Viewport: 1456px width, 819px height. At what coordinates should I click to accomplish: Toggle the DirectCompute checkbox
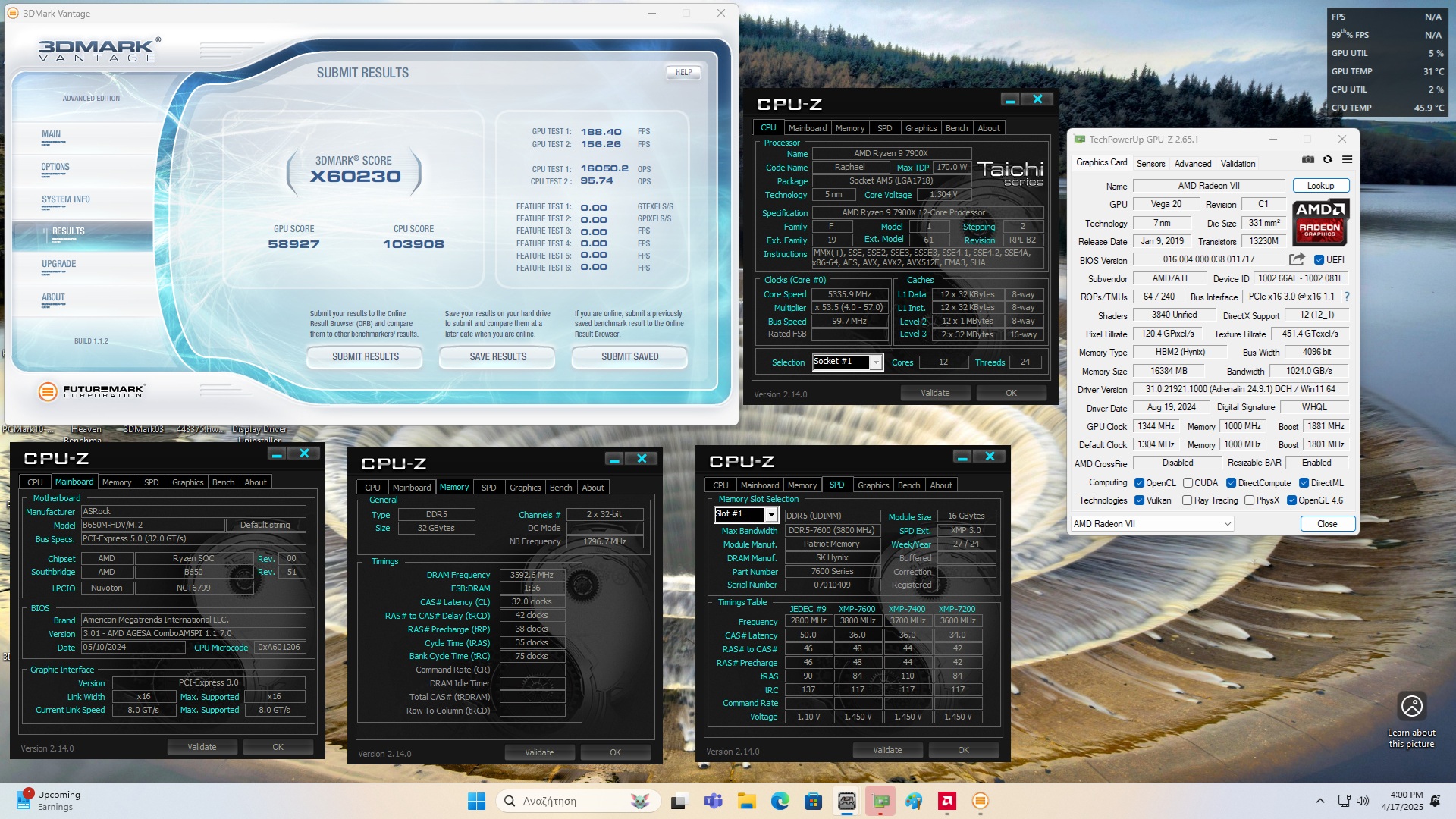pyautogui.click(x=1231, y=483)
